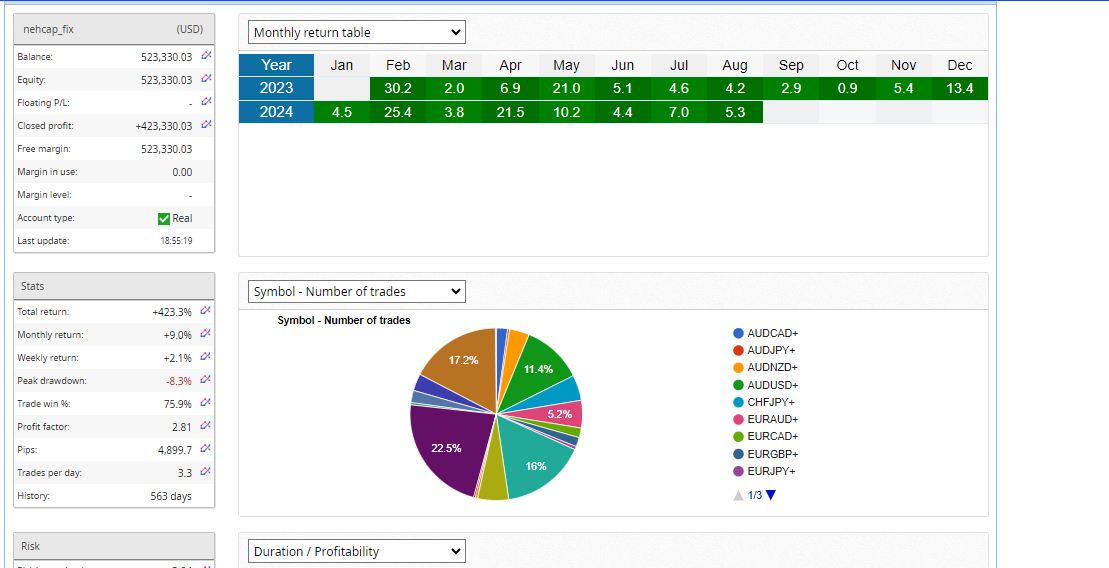This screenshot has height=568, width=1109.
Task: Click the chart icon next to Balance
Action: point(206,57)
